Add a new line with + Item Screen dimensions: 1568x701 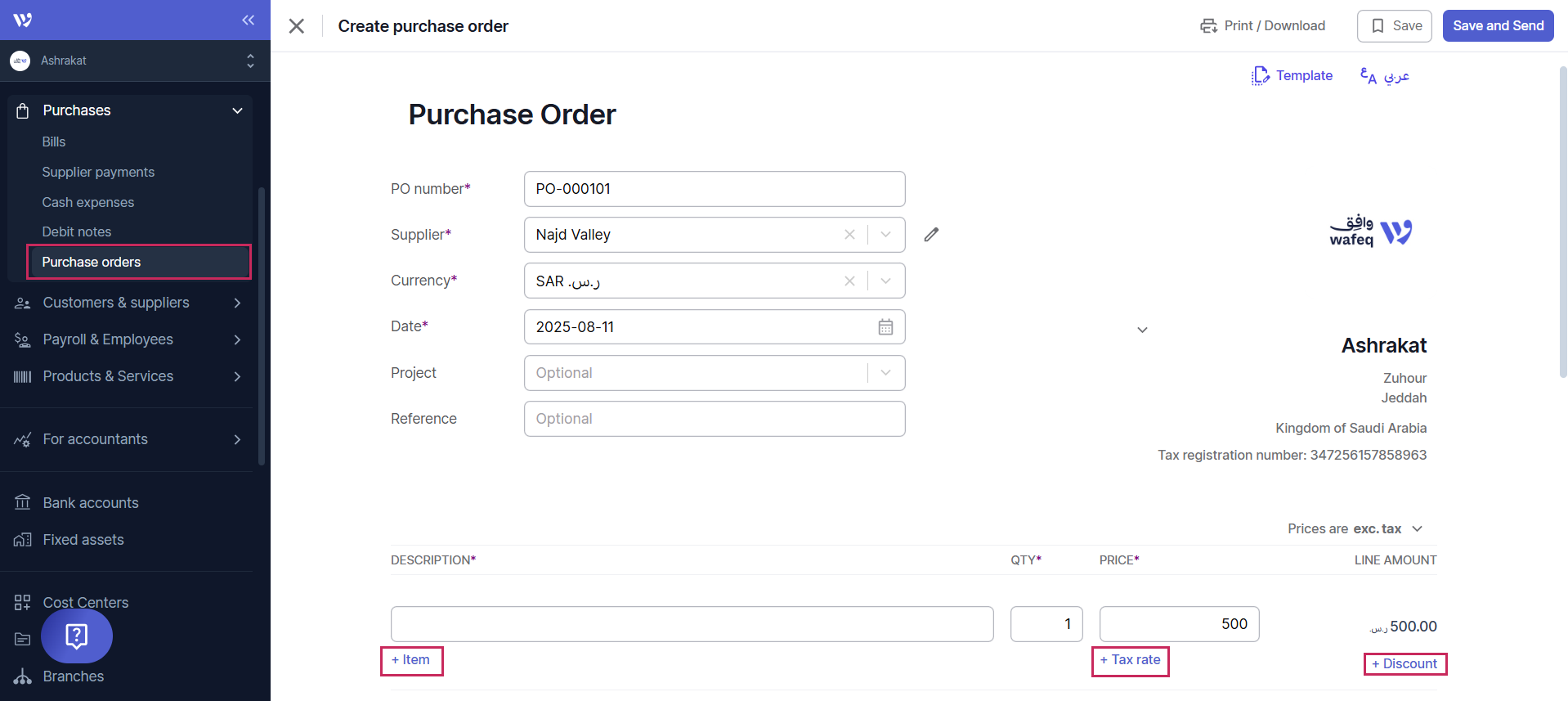pos(411,660)
